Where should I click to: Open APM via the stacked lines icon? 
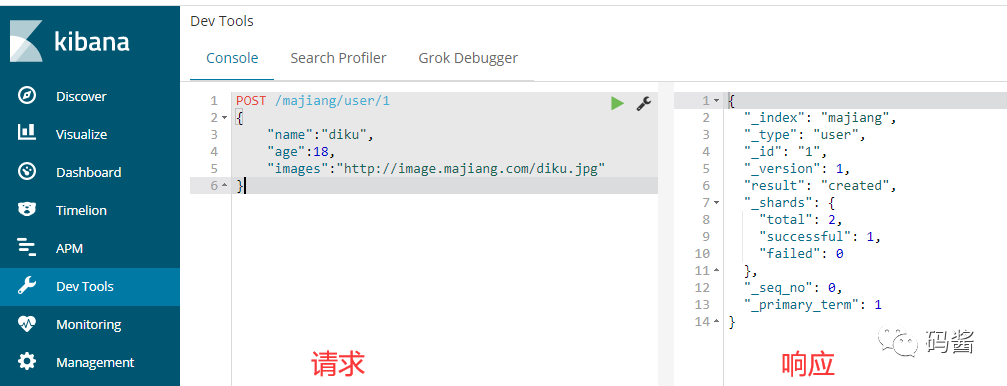(x=27, y=247)
